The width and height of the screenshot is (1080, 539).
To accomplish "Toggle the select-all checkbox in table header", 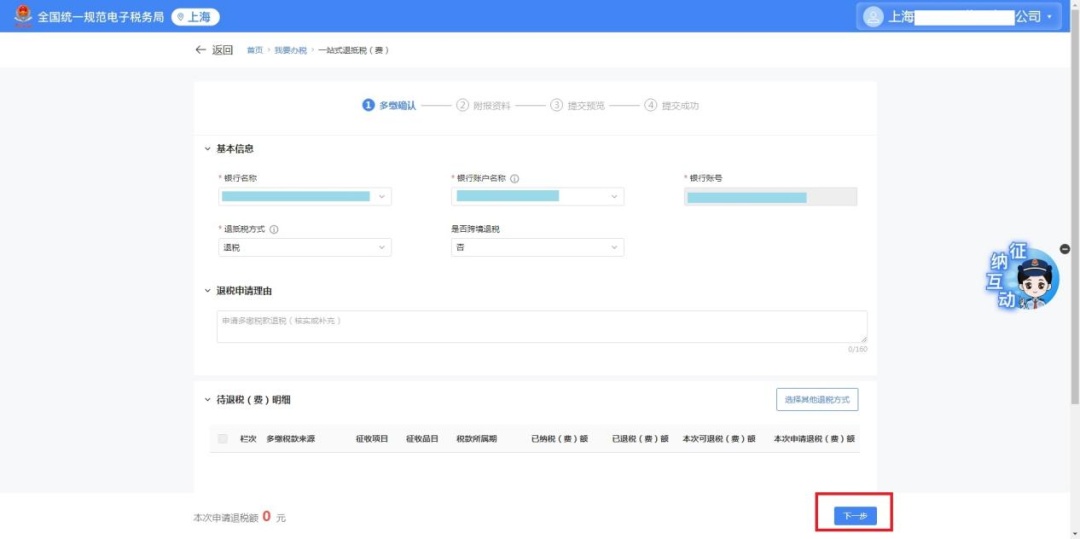I will click(x=223, y=439).
